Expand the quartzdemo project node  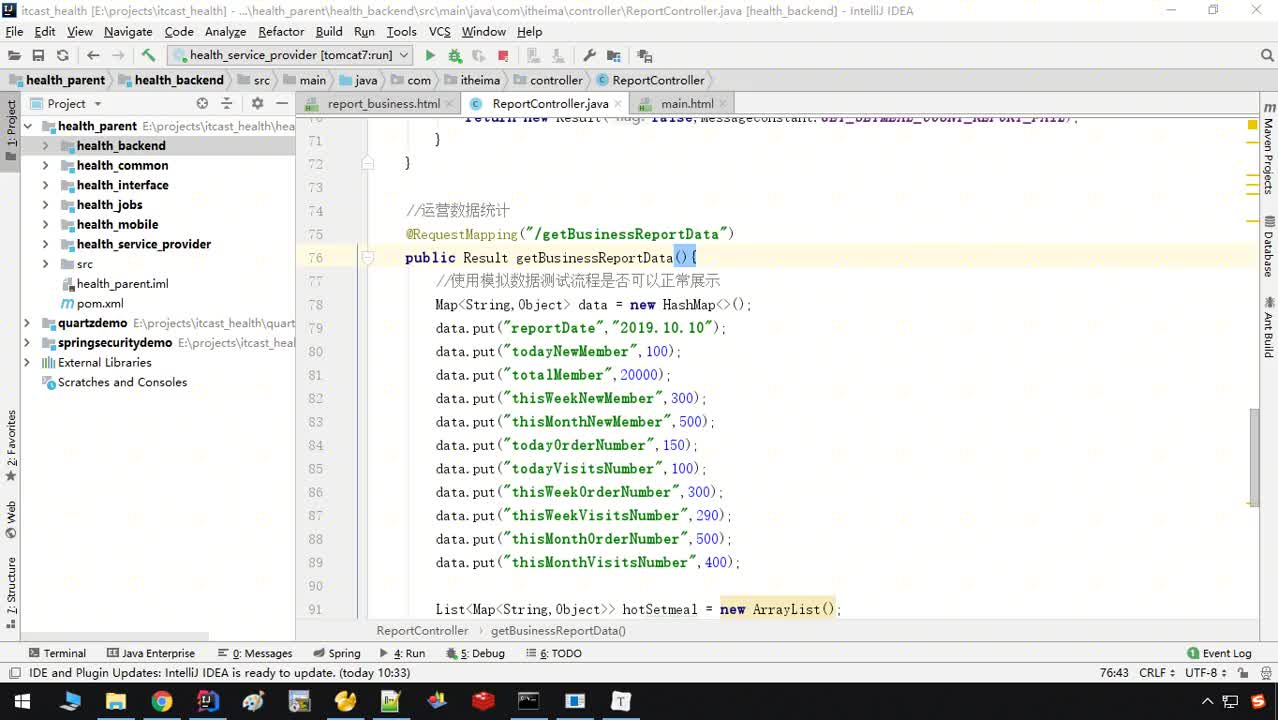pyautogui.click(x=27, y=323)
